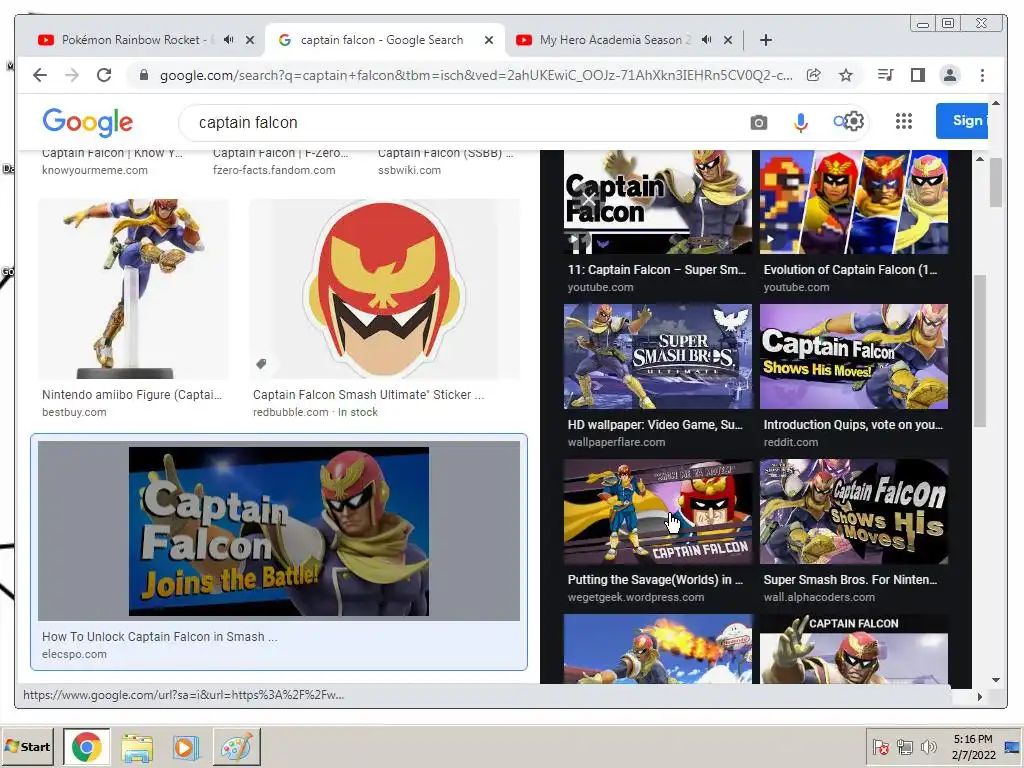Click the share page icon in address bar
This screenshot has width=1024, height=768.
[814, 75]
